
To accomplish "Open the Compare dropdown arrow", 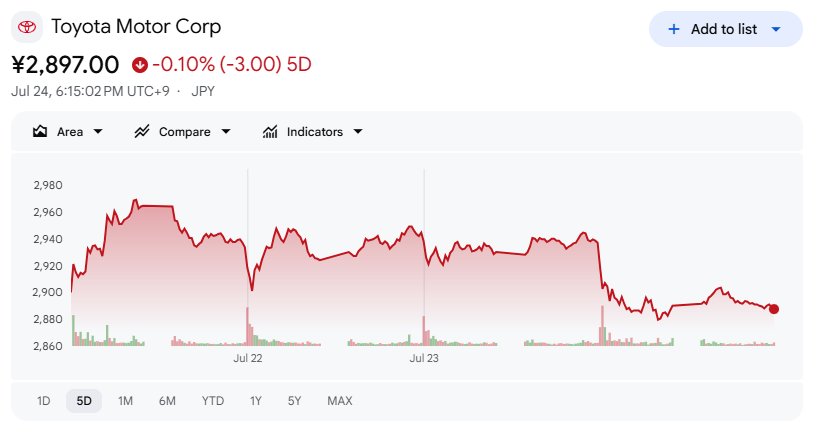I will (226, 131).
